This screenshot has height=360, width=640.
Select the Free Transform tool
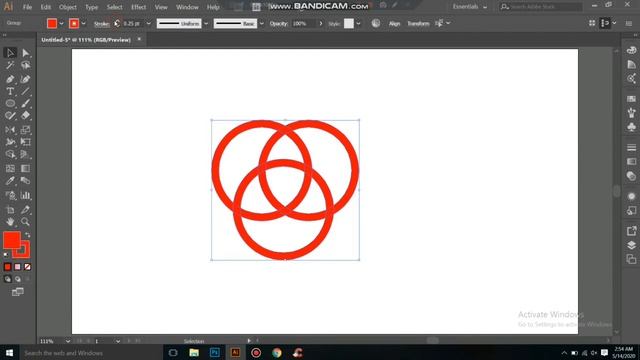[x=25, y=142]
